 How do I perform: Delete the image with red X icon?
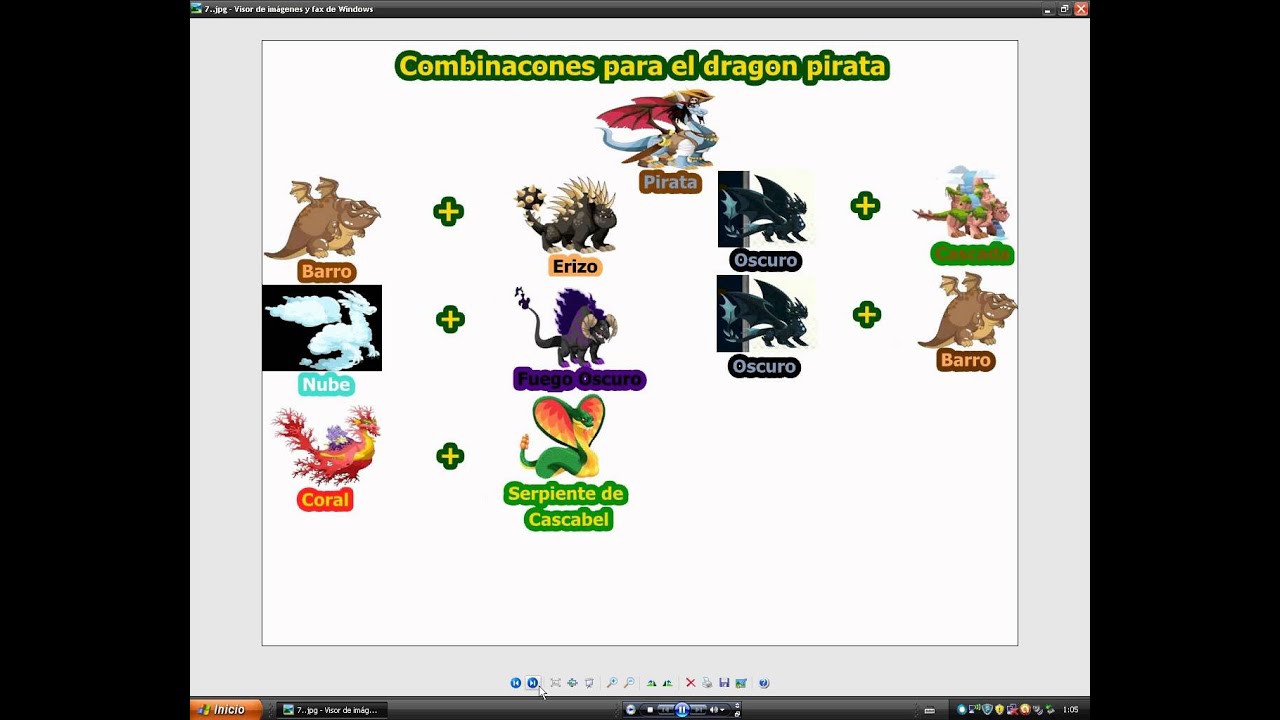point(690,683)
